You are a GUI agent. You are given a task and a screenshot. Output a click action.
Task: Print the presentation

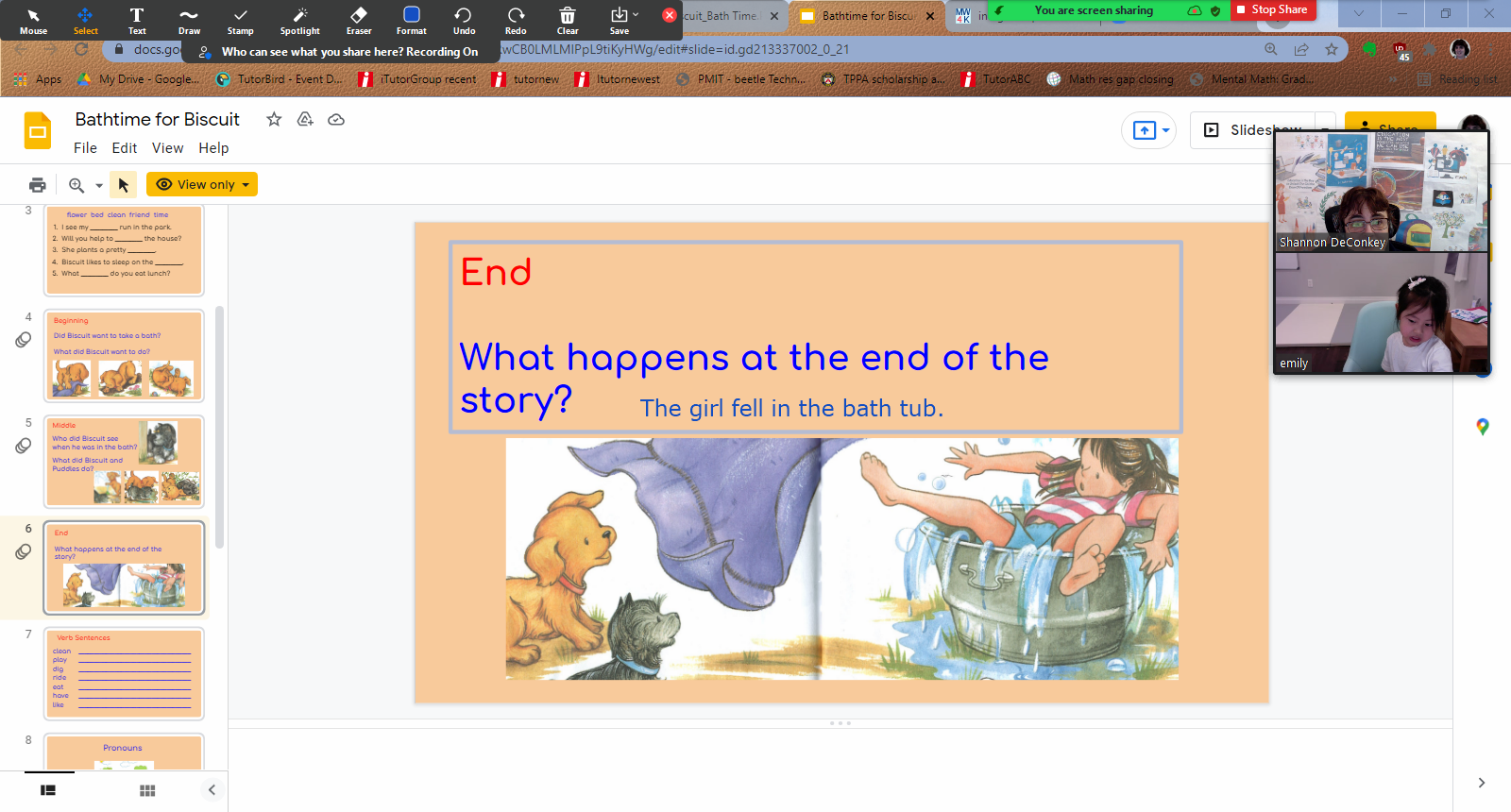[38, 184]
